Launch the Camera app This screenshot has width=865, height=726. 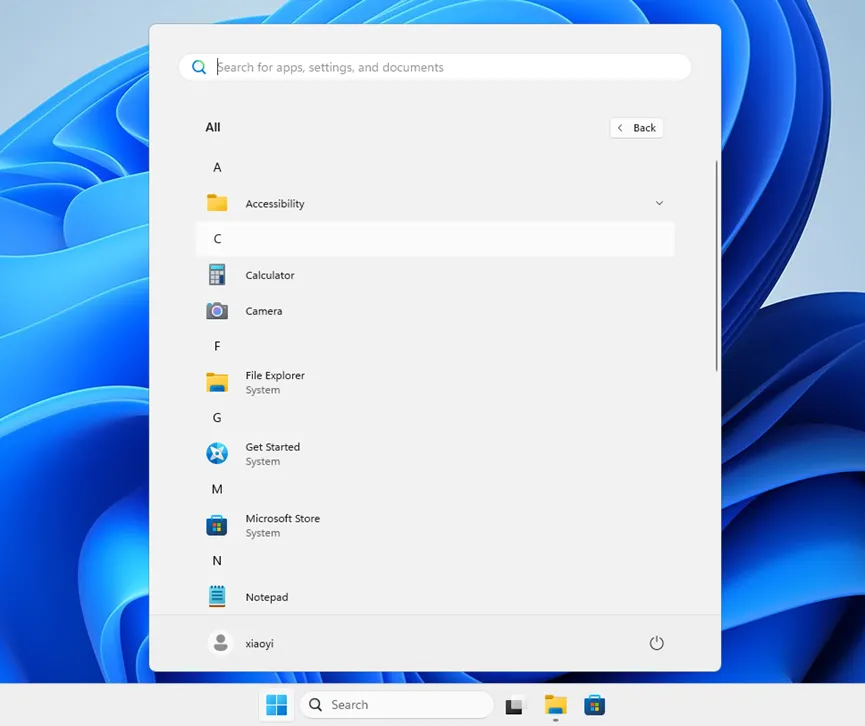point(263,311)
